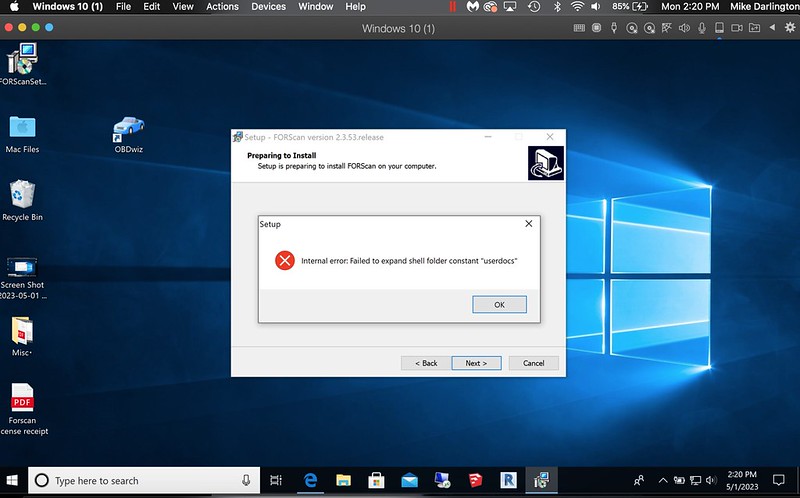Click the 85% battery status
Viewport: 800px width, 498px height.
630,7
